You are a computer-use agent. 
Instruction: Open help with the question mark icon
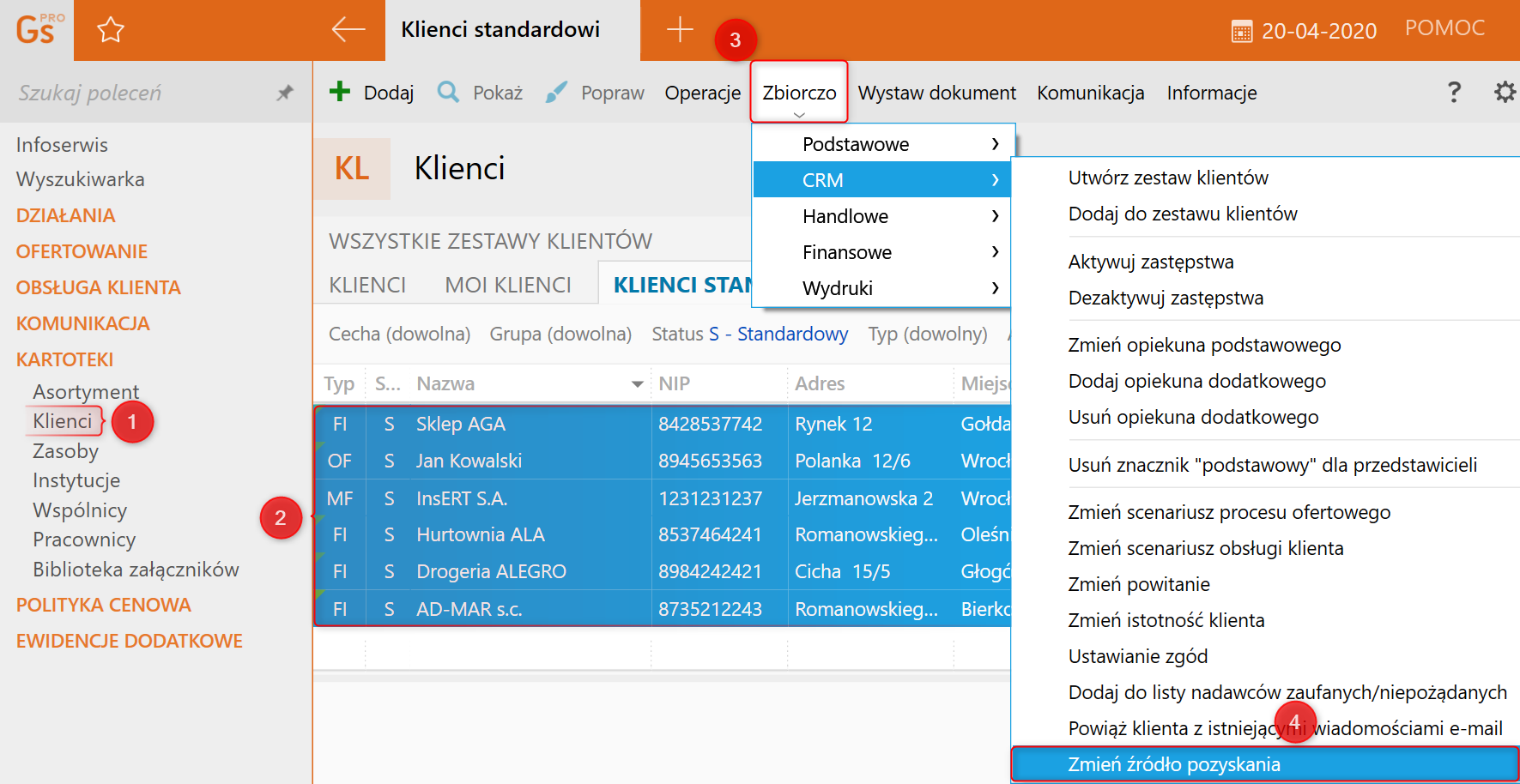[1454, 92]
